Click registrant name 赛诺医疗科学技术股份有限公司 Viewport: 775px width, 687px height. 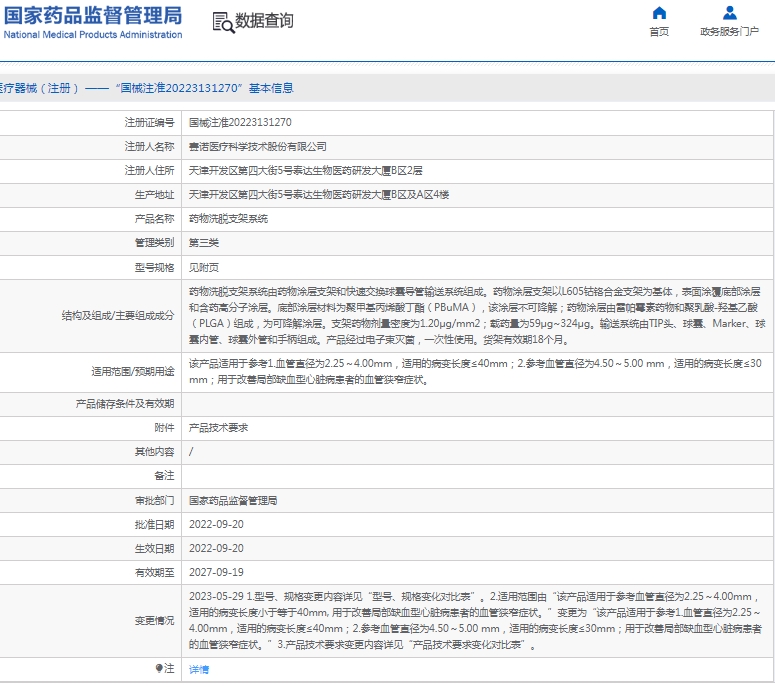(x=258, y=147)
